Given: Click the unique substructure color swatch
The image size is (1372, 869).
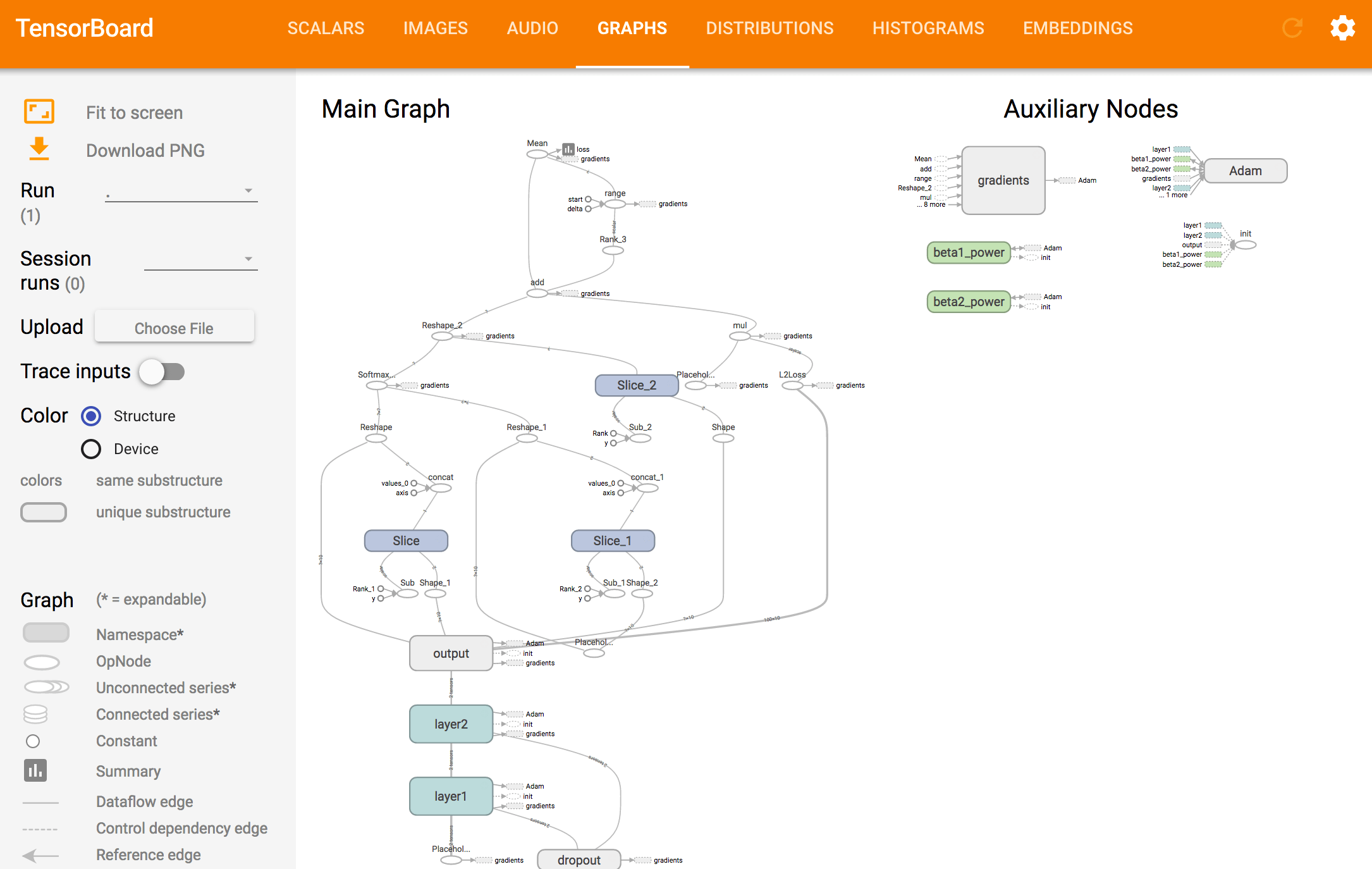Looking at the screenshot, I should point(44,512).
